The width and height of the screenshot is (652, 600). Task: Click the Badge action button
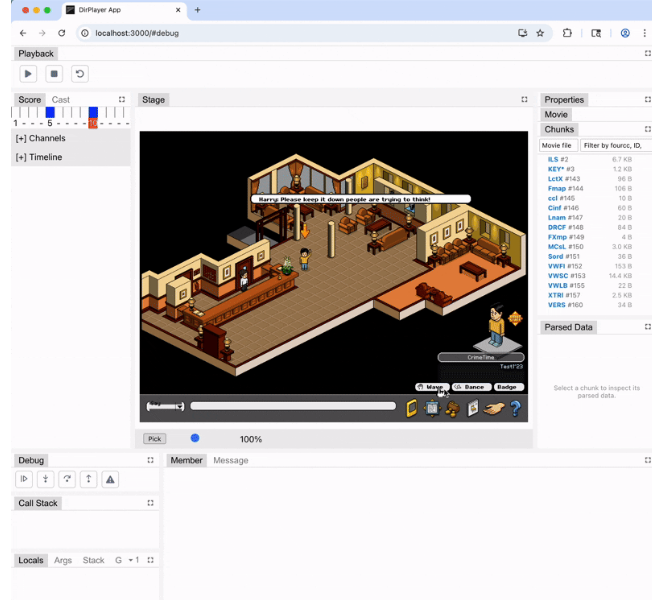pyautogui.click(x=508, y=387)
